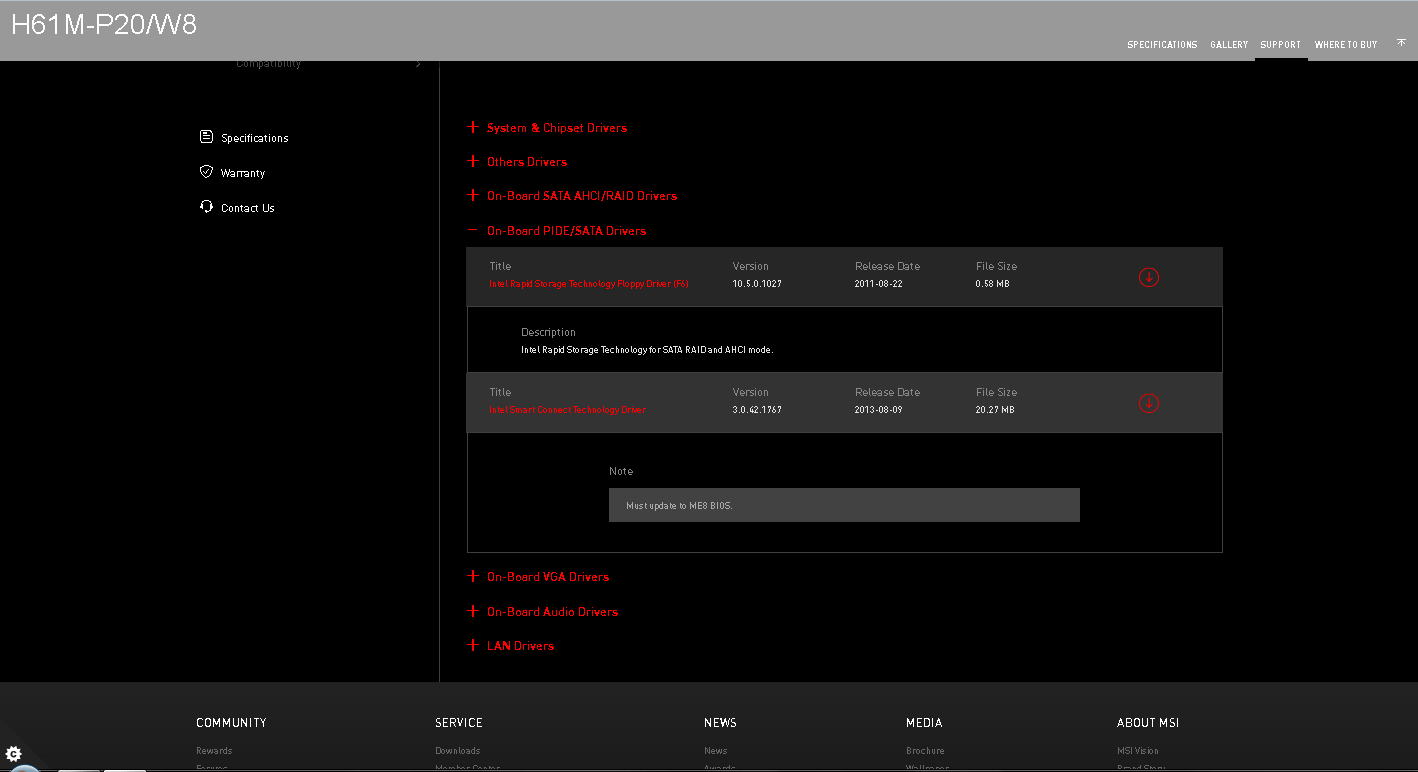Click the MEDIA footer heading
Image resolution: width=1418 pixels, height=772 pixels.
[924, 723]
